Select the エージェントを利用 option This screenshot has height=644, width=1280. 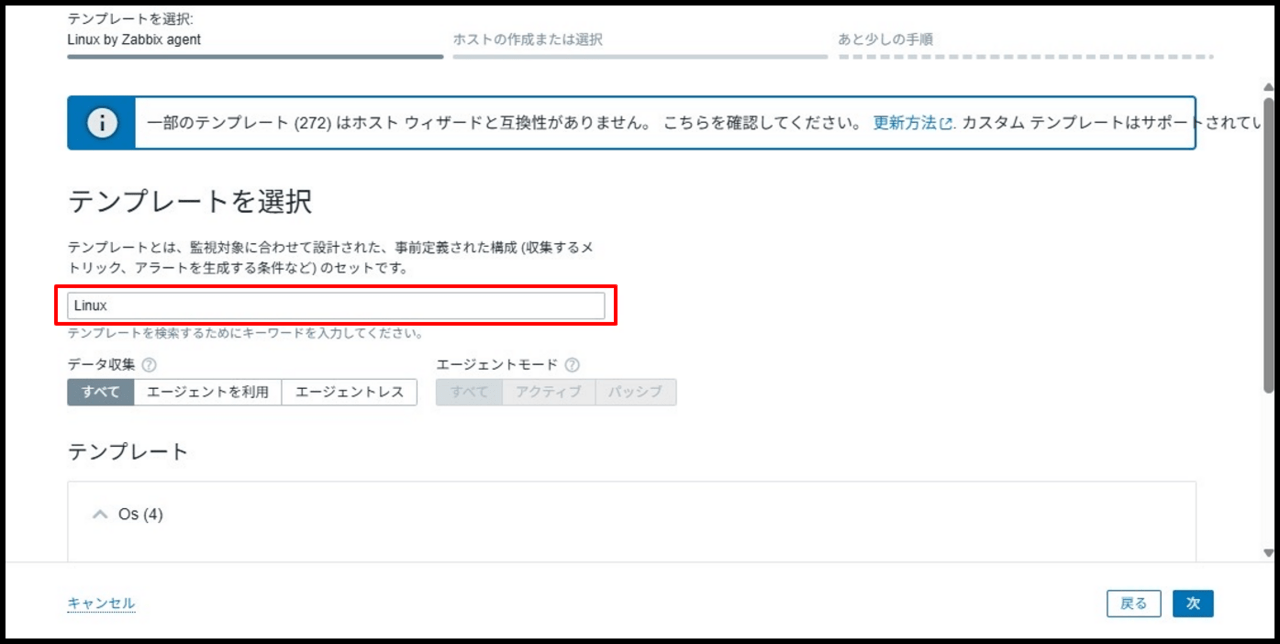pyautogui.click(x=207, y=392)
